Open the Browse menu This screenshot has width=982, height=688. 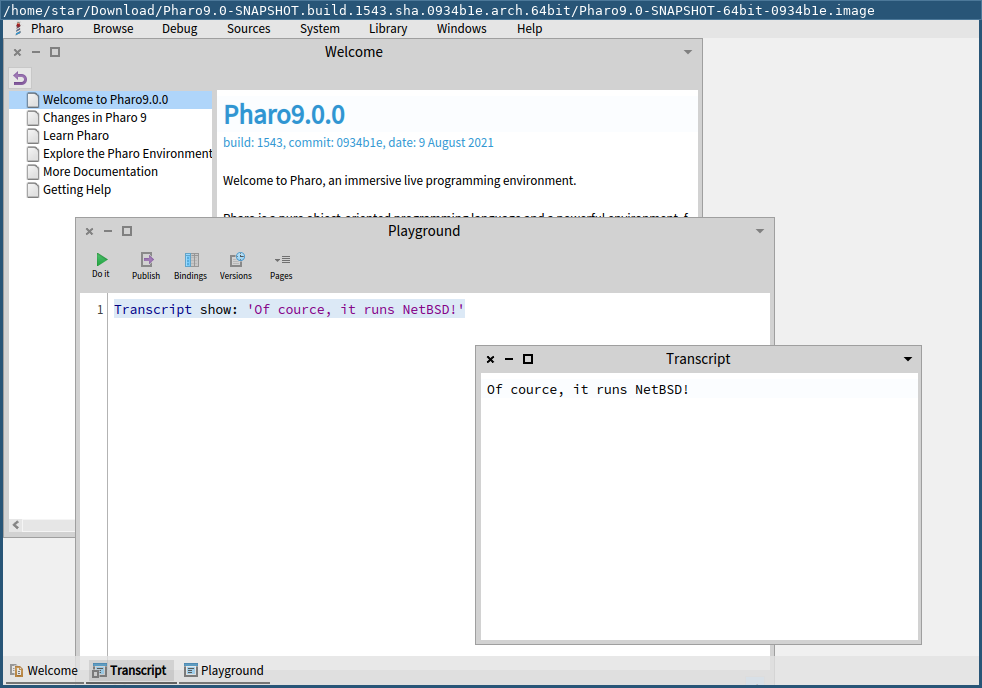coord(113,29)
